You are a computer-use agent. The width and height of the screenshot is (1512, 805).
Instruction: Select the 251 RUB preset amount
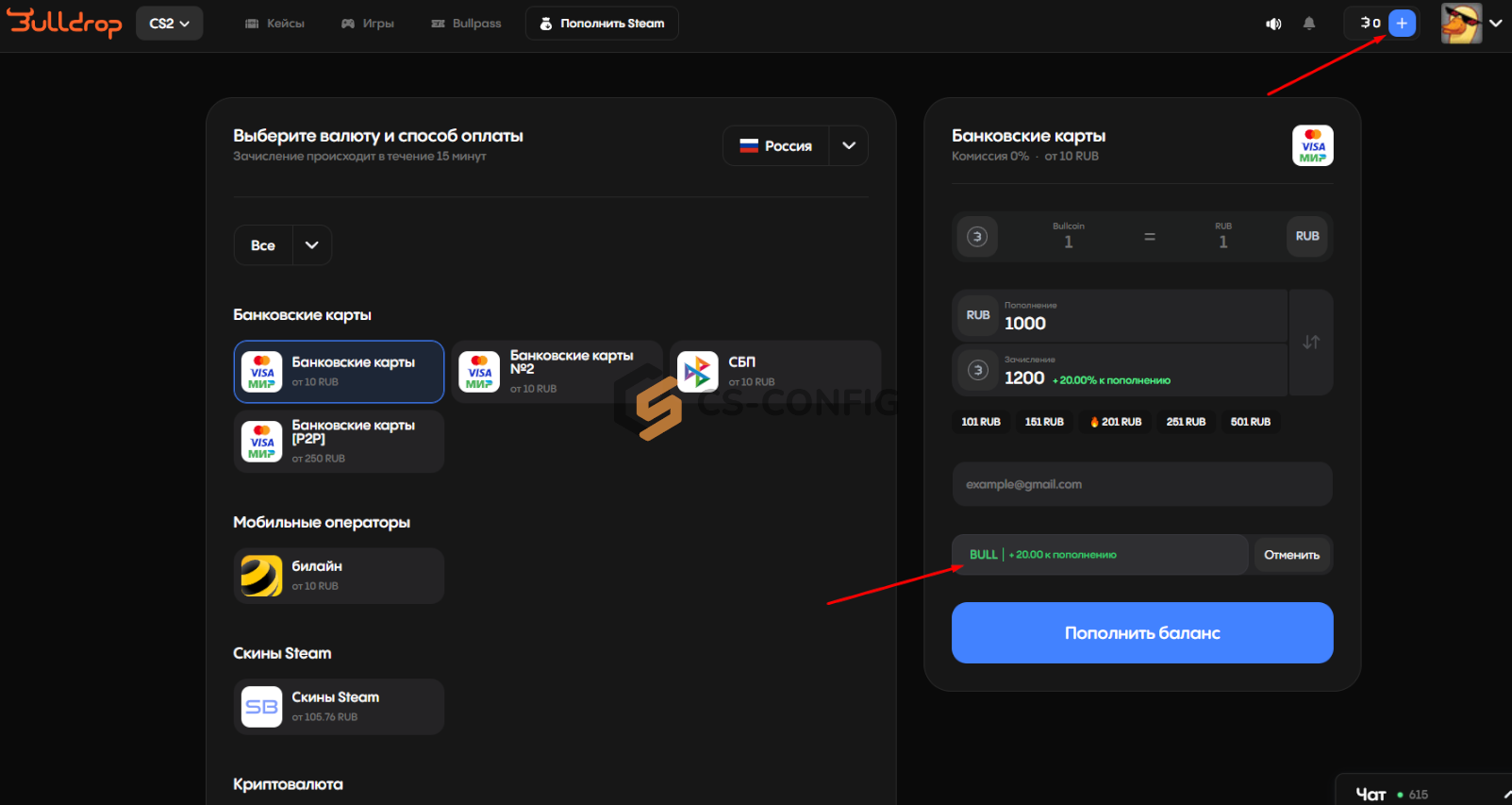coord(1186,422)
